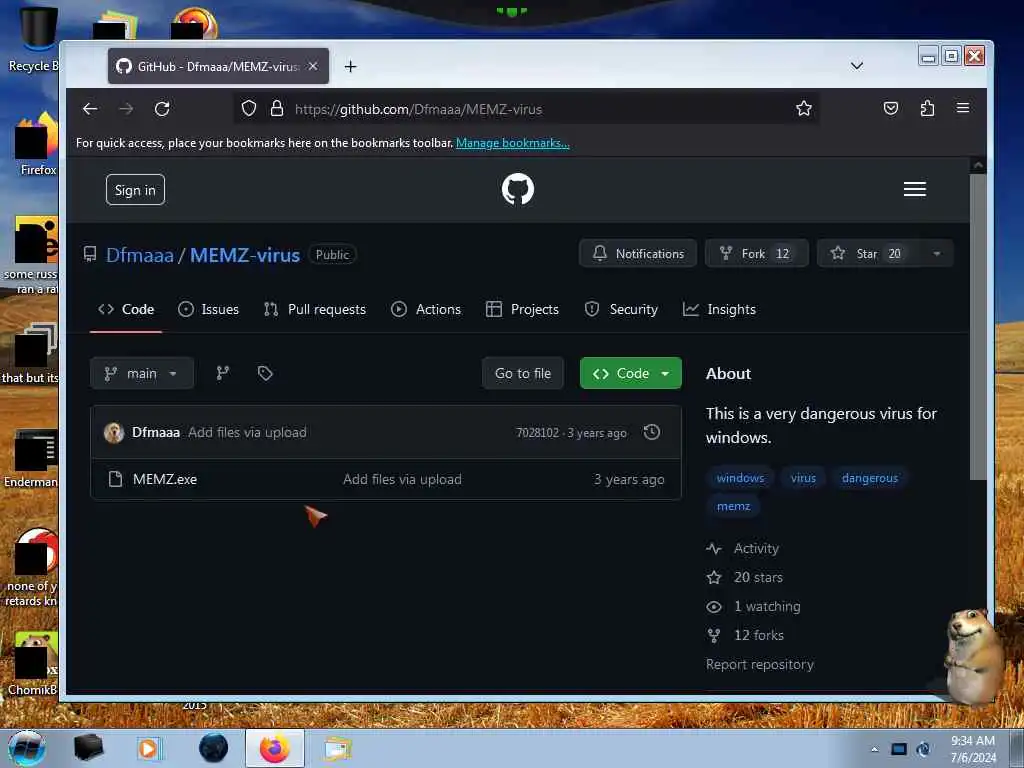Switch to the Security tab
The height and width of the screenshot is (768, 1024).
621,310
